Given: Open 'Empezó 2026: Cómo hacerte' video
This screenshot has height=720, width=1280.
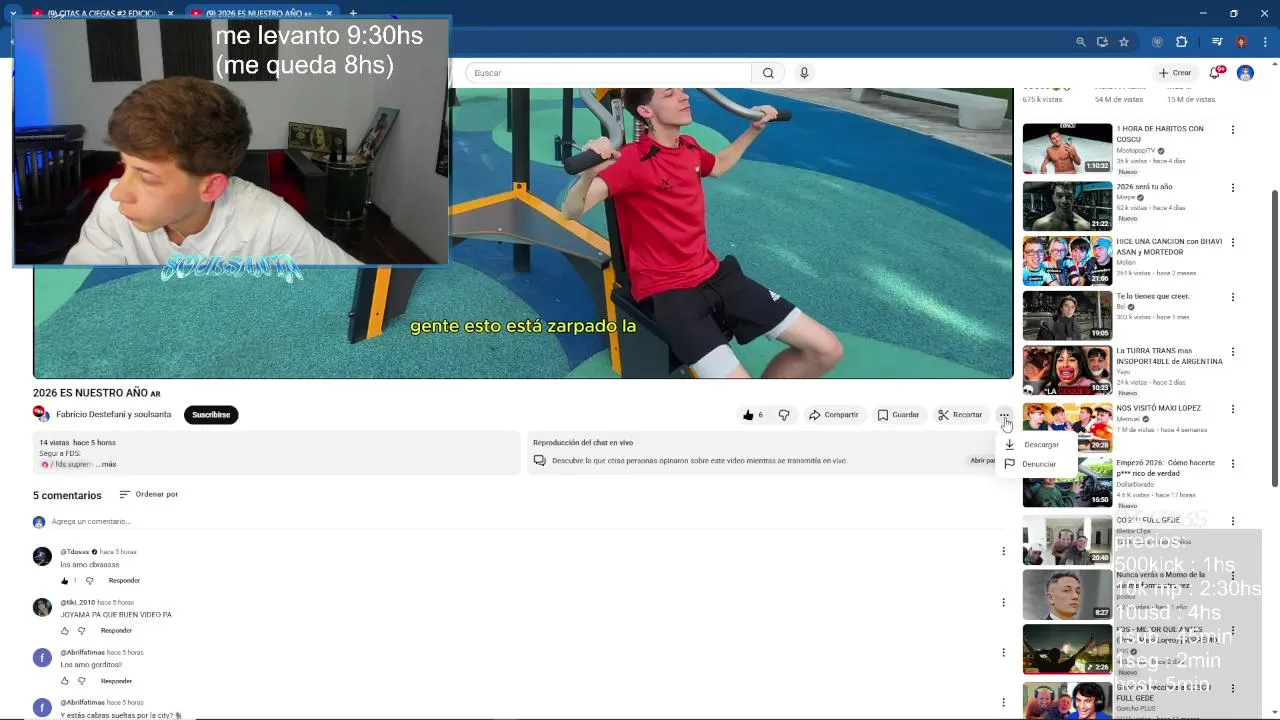Looking at the screenshot, I should click(x=1165, y=468).
